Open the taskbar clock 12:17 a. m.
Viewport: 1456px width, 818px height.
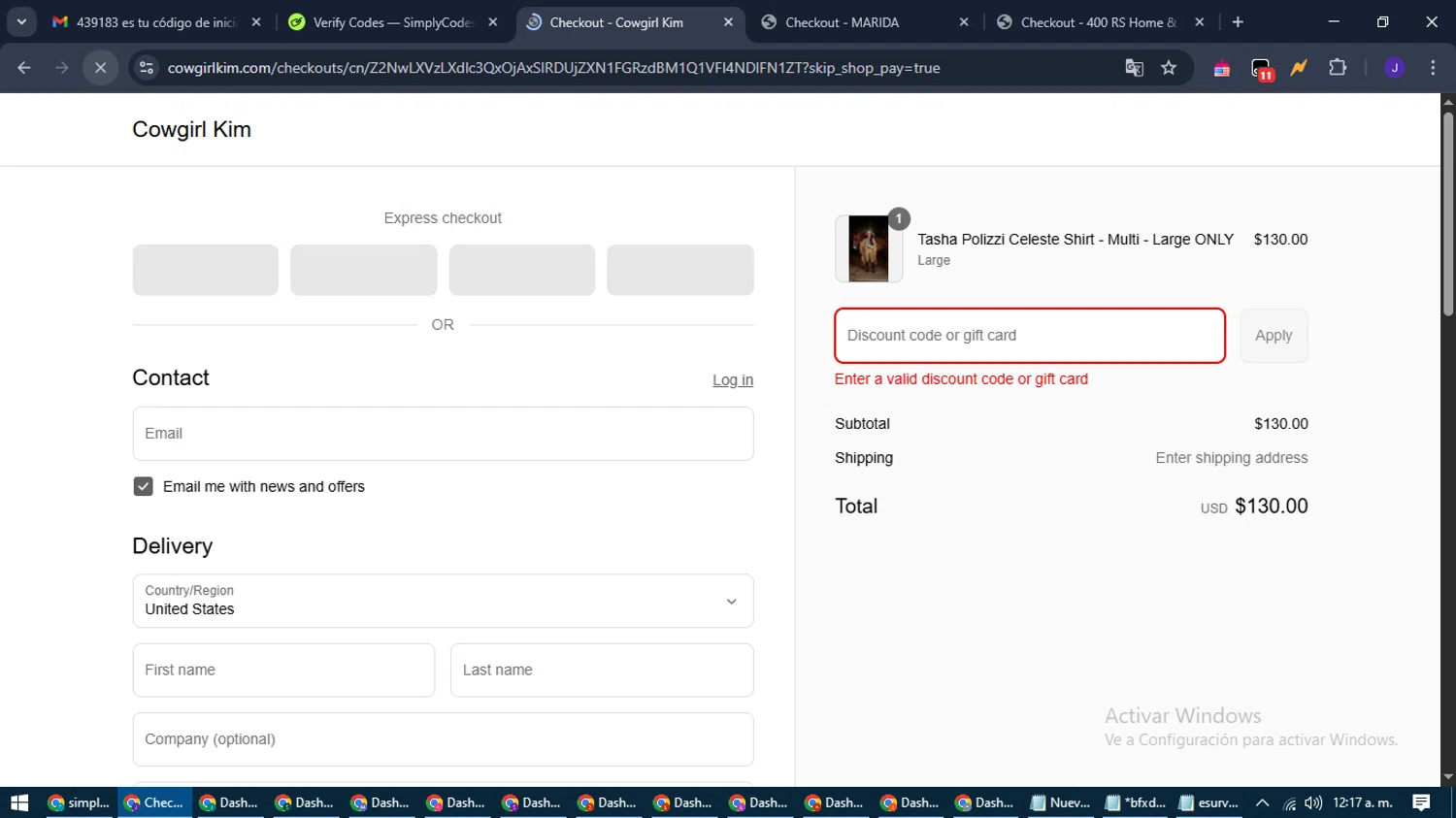1363,802
